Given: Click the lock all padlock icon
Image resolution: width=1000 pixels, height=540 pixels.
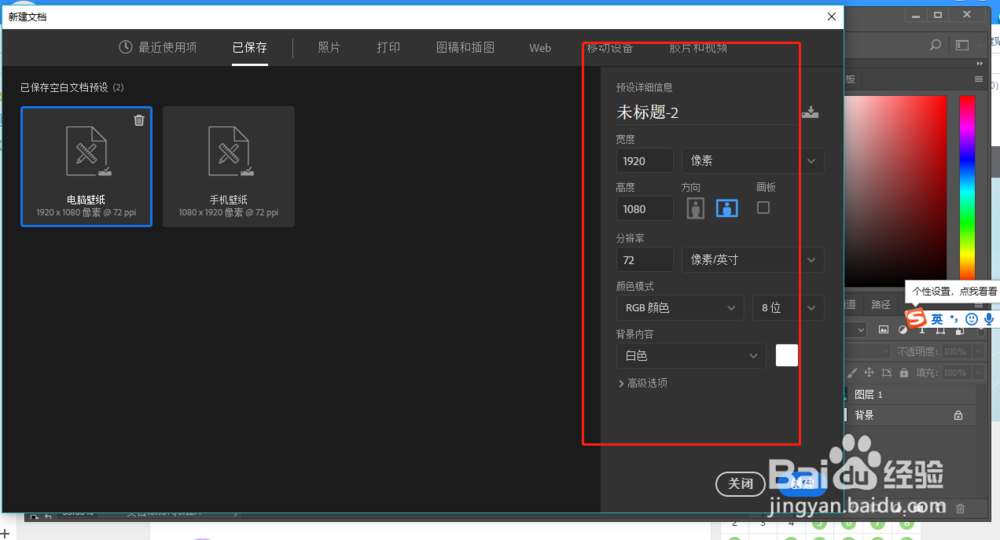Looking at the screenshot, I should click(904, 372).
